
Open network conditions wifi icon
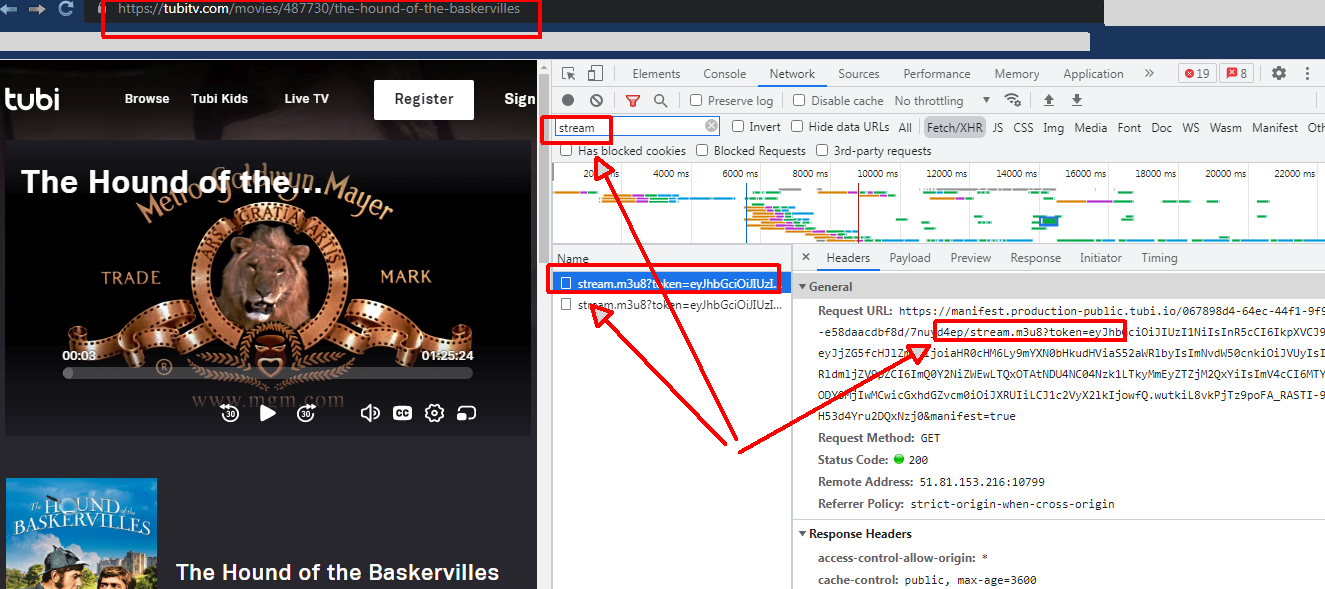click(x=1013, y=100)
